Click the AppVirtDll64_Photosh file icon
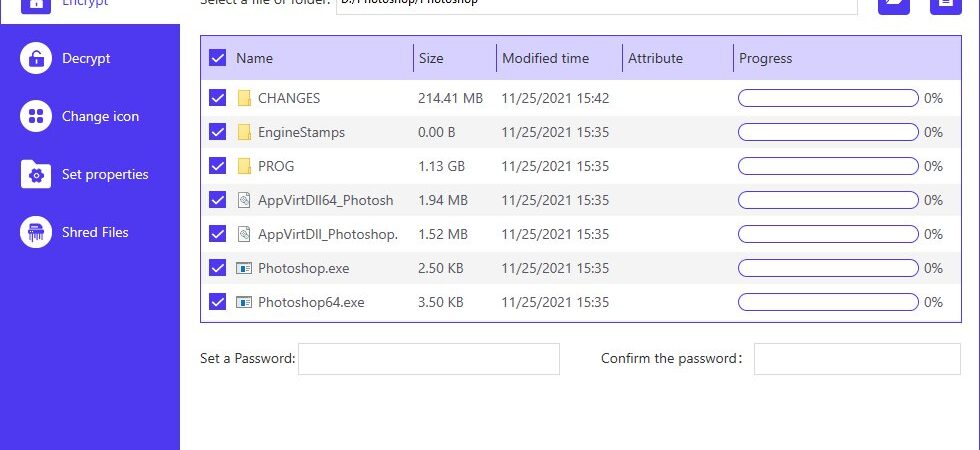Viewport: 980px width, 450px height. coord(244,200)
